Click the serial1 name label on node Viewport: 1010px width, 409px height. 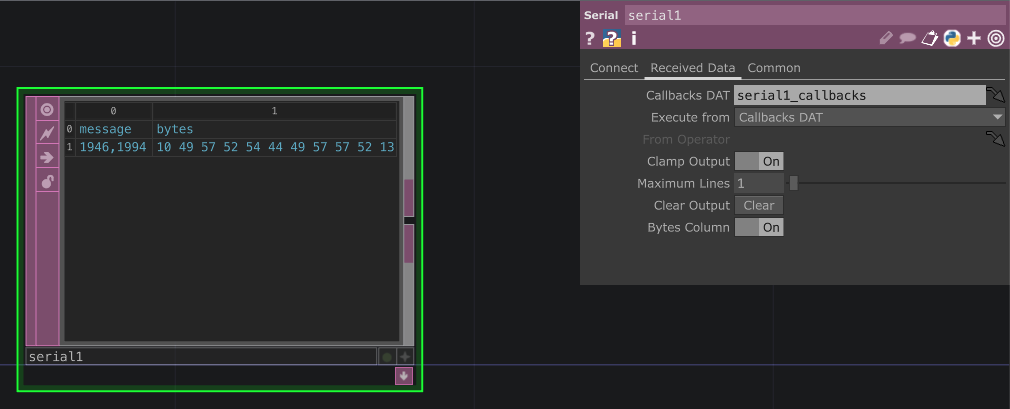tap(200, 356)
